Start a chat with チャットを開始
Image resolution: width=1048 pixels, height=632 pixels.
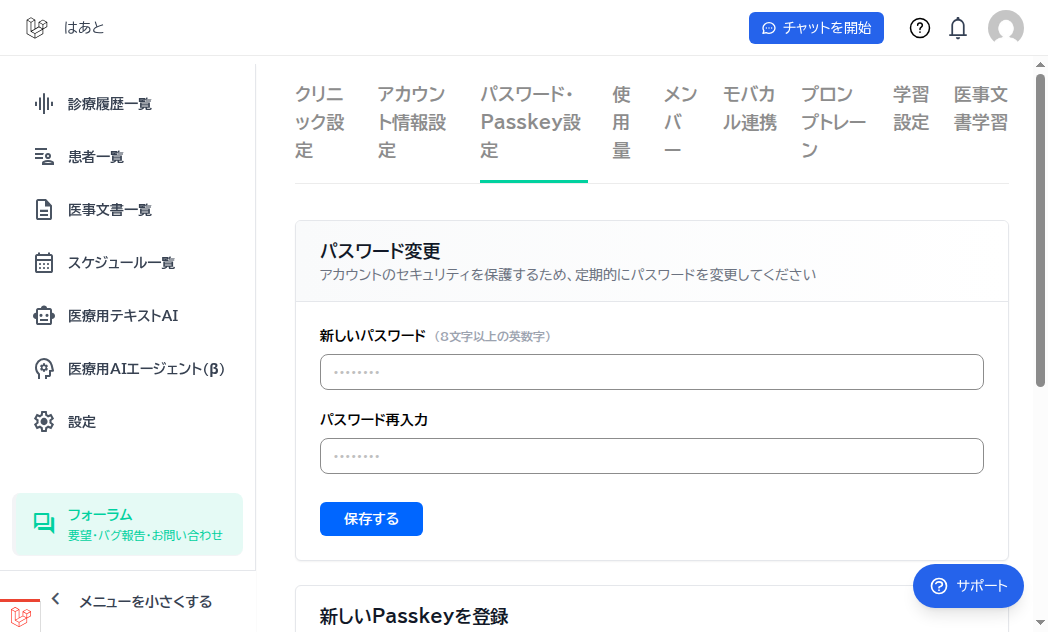coord(816,28)
